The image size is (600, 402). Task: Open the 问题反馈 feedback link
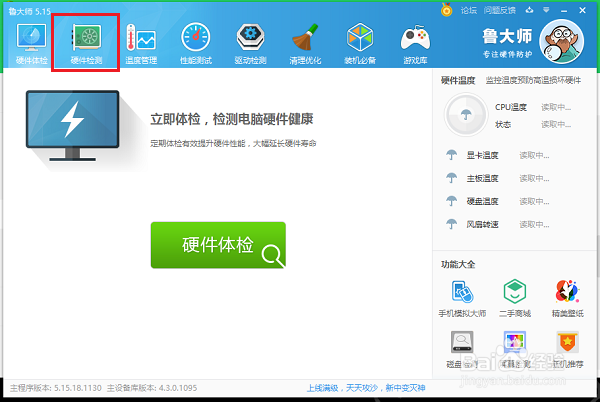coord(500,10)
